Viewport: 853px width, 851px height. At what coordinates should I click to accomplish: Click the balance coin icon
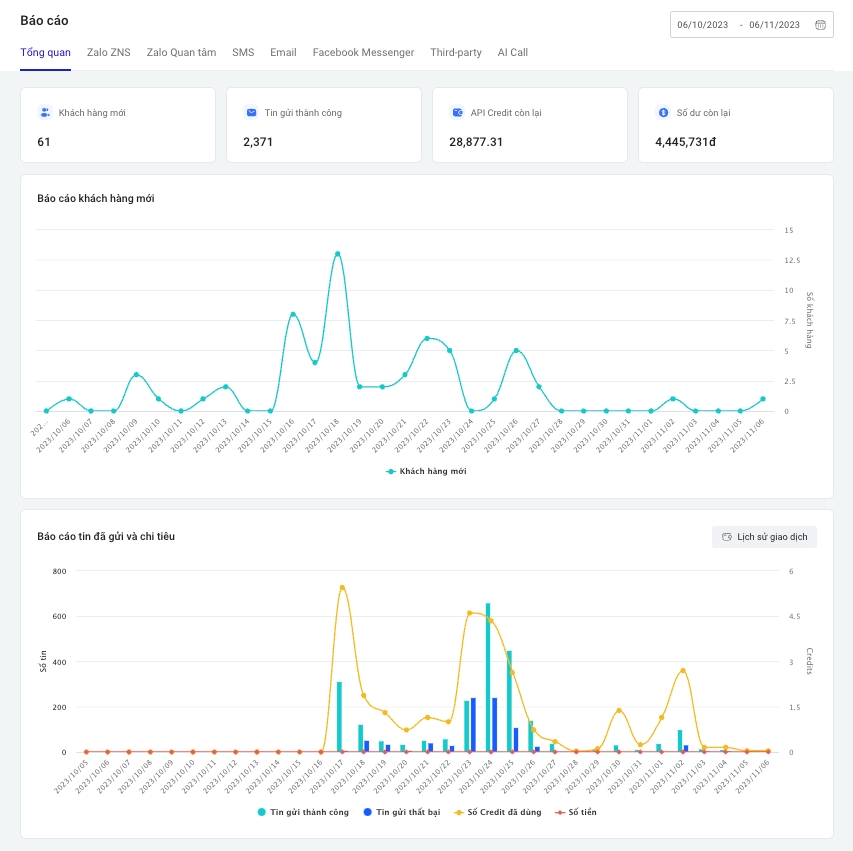663,113
